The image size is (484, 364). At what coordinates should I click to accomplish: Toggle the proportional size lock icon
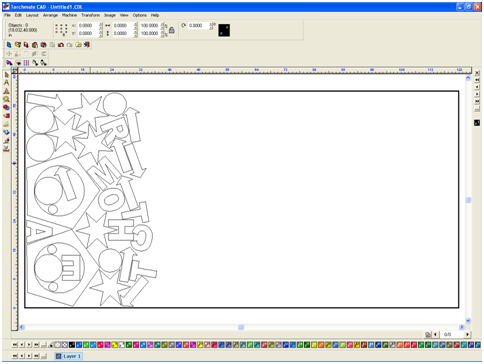tap(172, 30)
